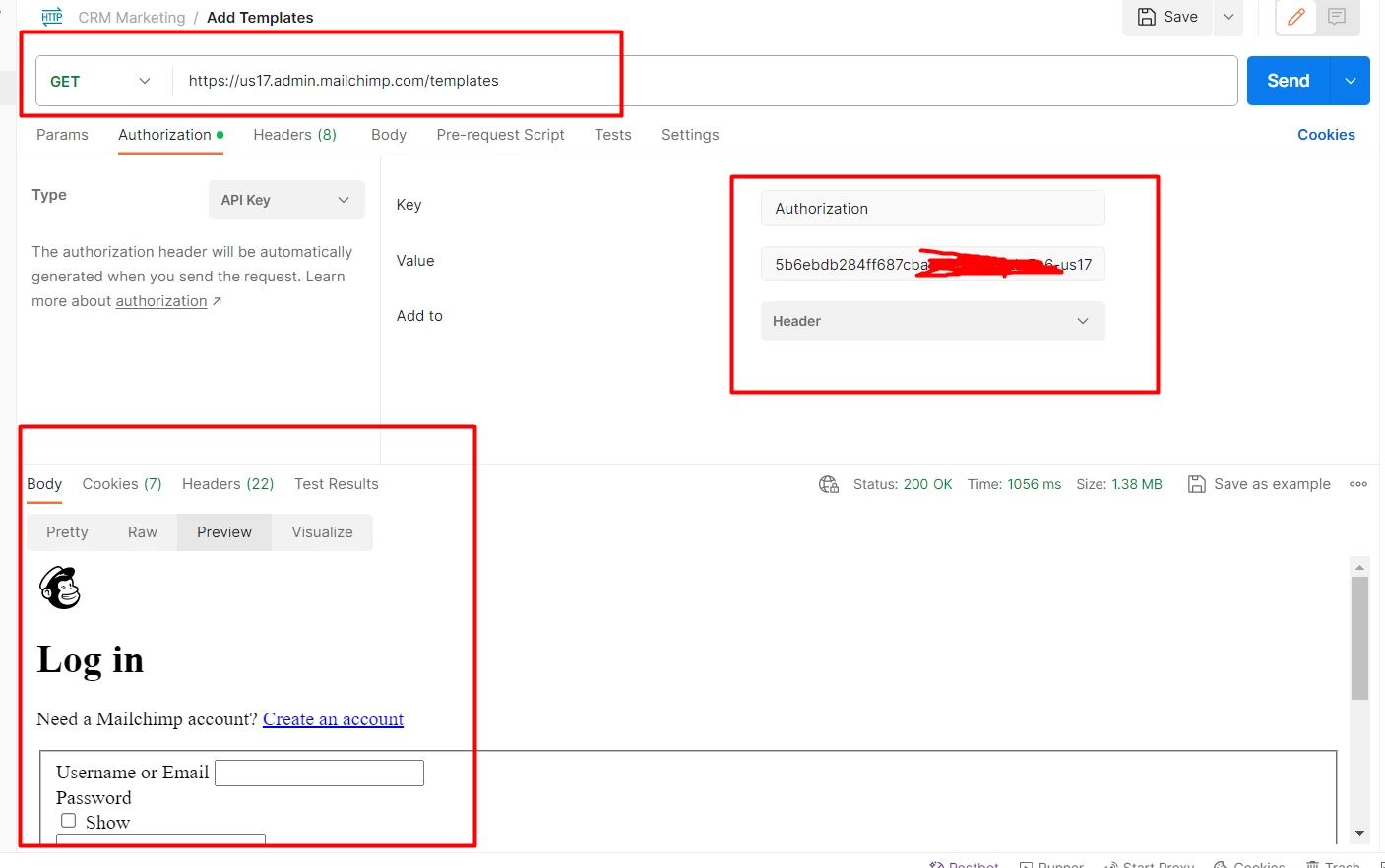
Task: Open the API Key type dropdown
Action: tap(286, 200)
